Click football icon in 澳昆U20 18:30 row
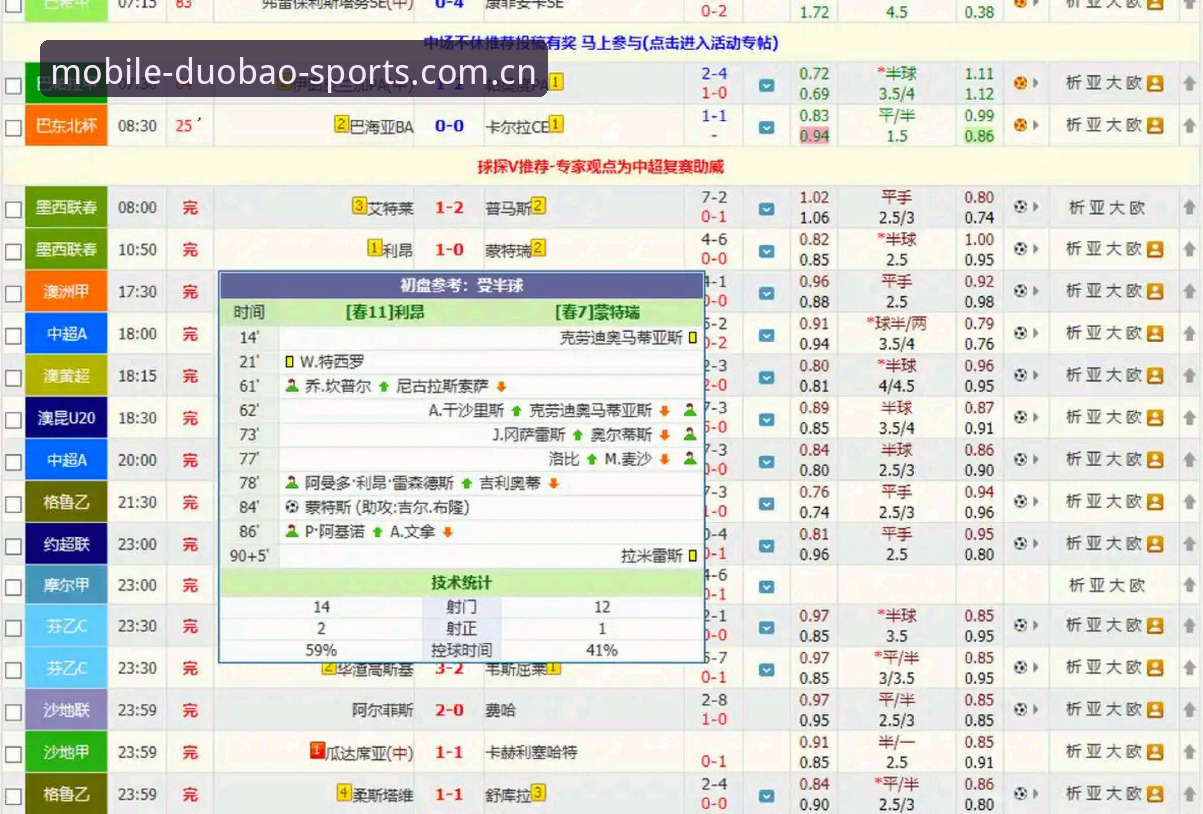 click(1020, 417)
